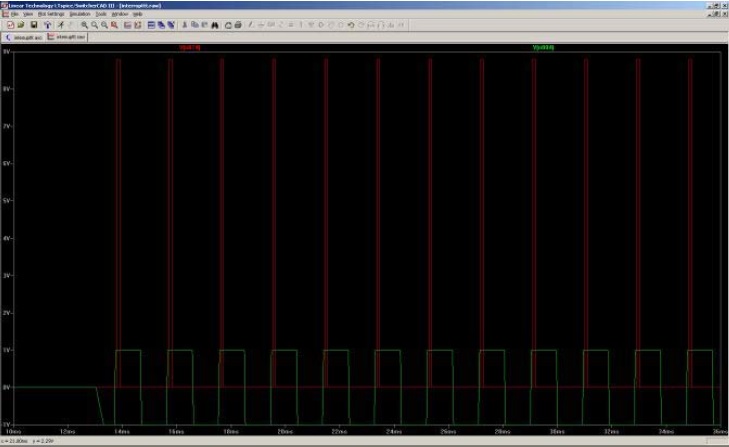Image resolution: width=729 pixels, height=447 pixels.
Task: Open the Plot Settings menu
Action: 51,14
